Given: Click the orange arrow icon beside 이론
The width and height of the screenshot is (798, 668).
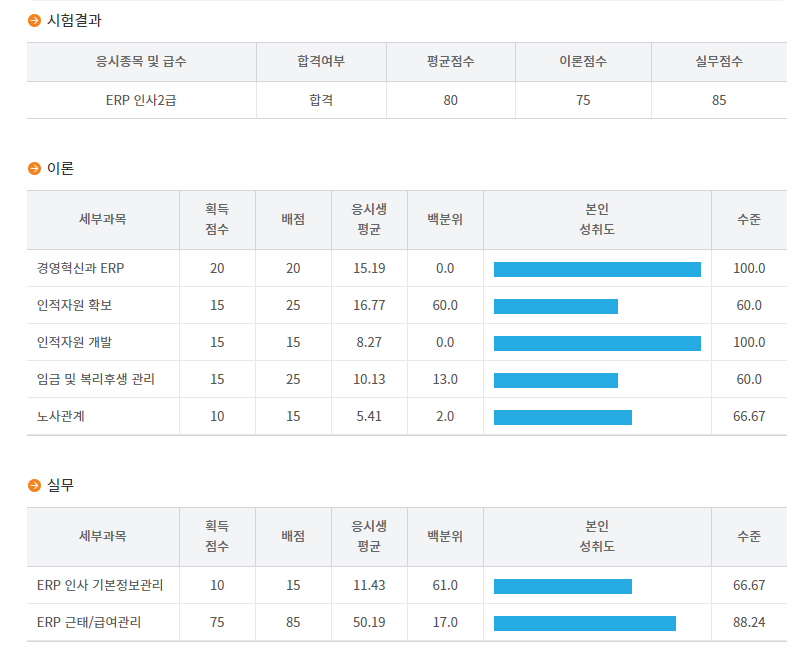Looking at the screenshot, I should tap(34, 168).
